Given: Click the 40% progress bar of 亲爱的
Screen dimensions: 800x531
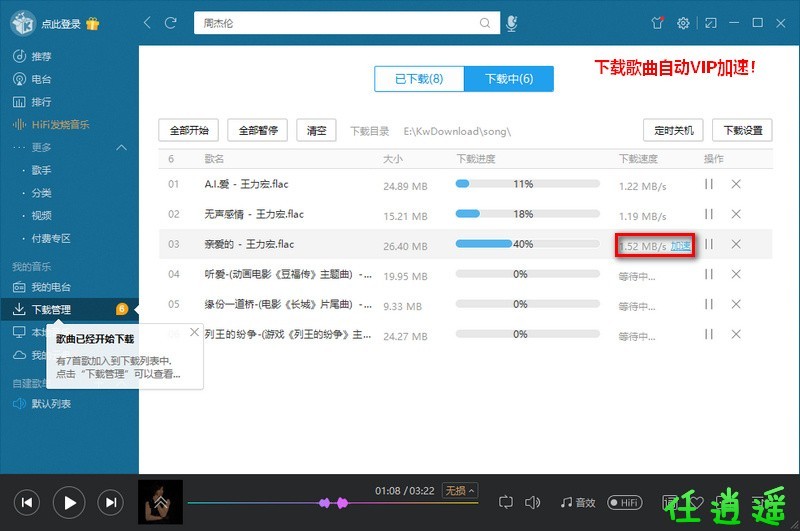Looking at the screenshot, I should coord(528,244).
